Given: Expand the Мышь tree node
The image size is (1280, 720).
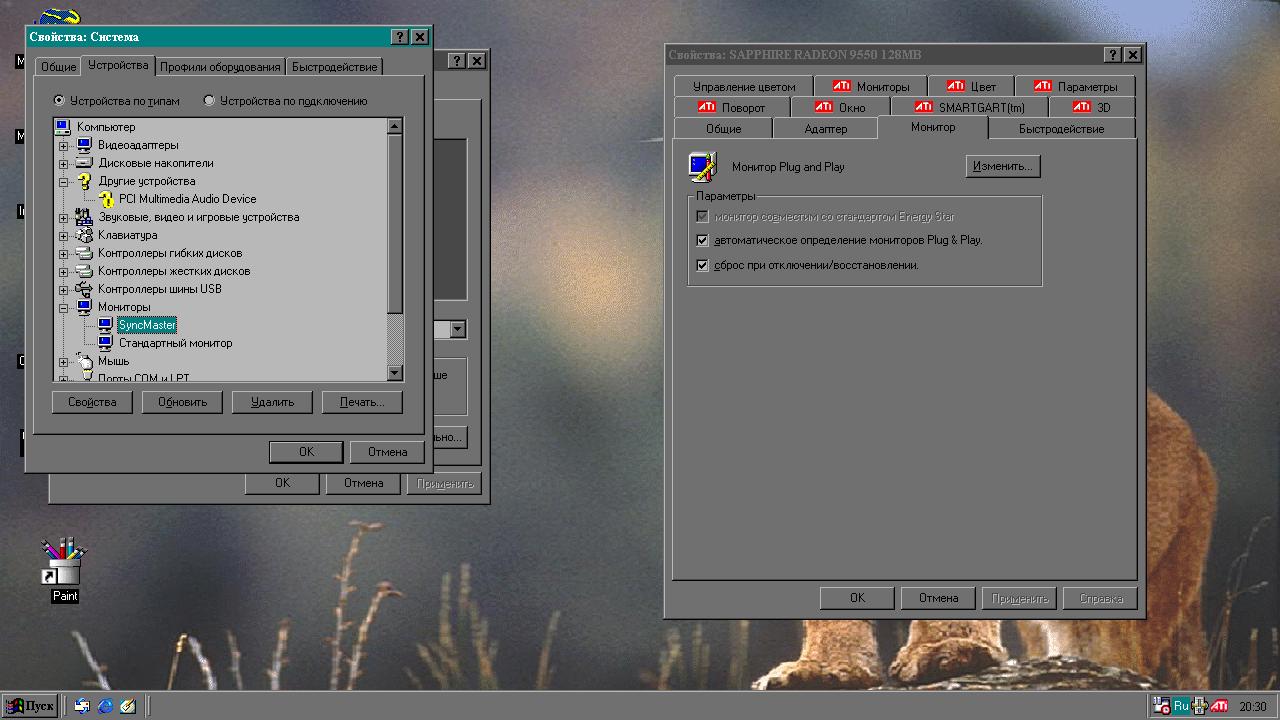Looking at the screenshot, I should pos(64,361).
